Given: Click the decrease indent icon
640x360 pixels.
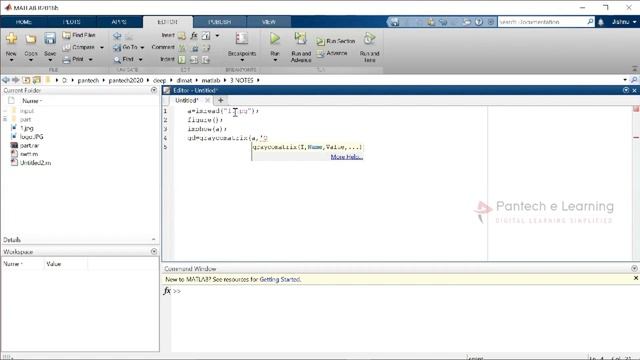Looking at the screenshot, I should coord(206,60).
